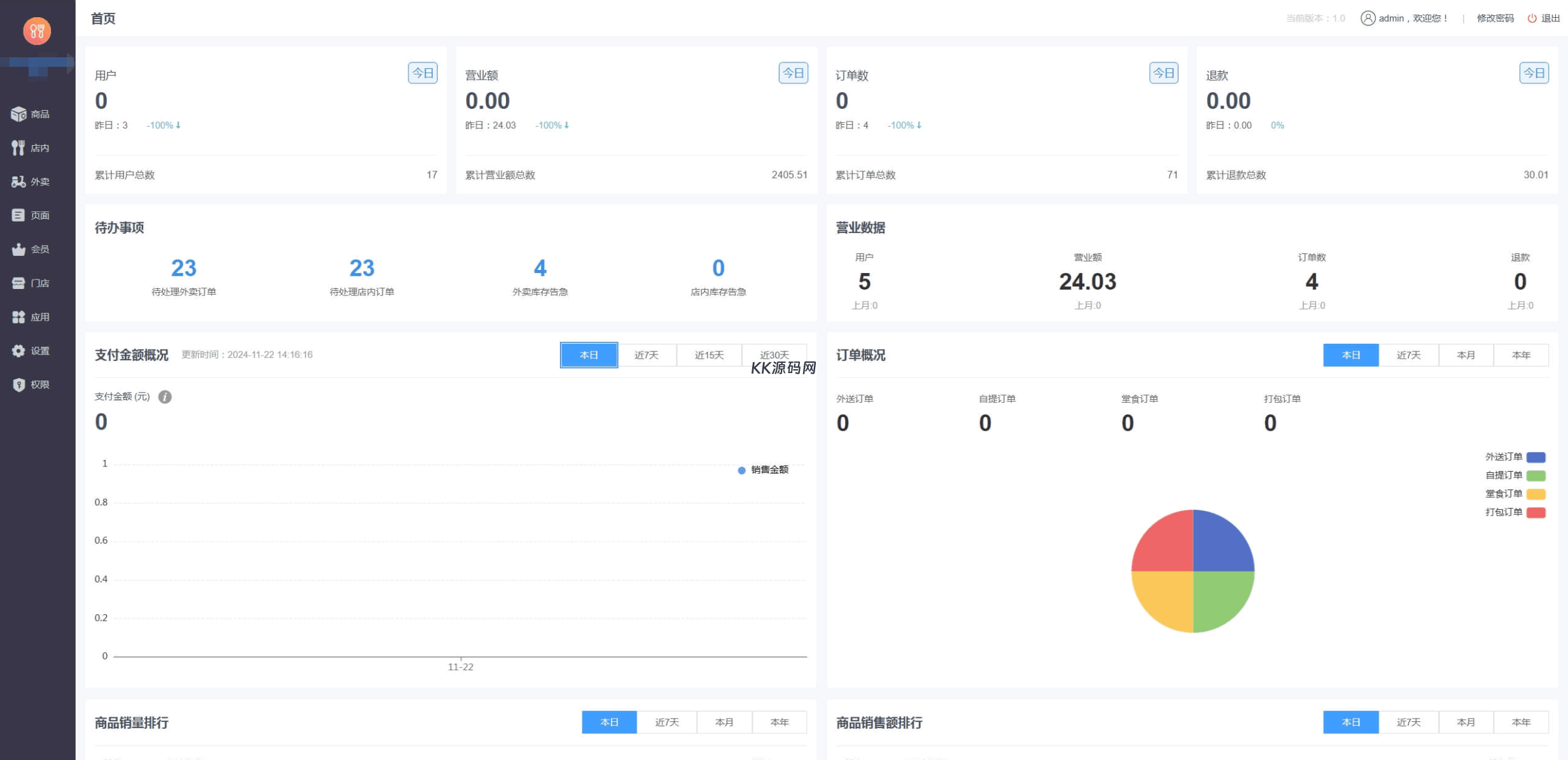Screen dimensions: 1568x760
Task: Select 本年 in 商品销售额排行
Action: [x=1521, y=722]
